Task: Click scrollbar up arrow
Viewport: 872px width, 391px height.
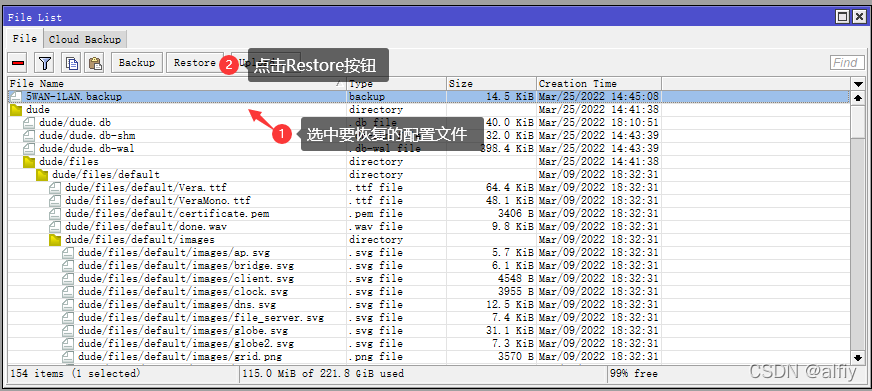Action: tap(858, 97)
